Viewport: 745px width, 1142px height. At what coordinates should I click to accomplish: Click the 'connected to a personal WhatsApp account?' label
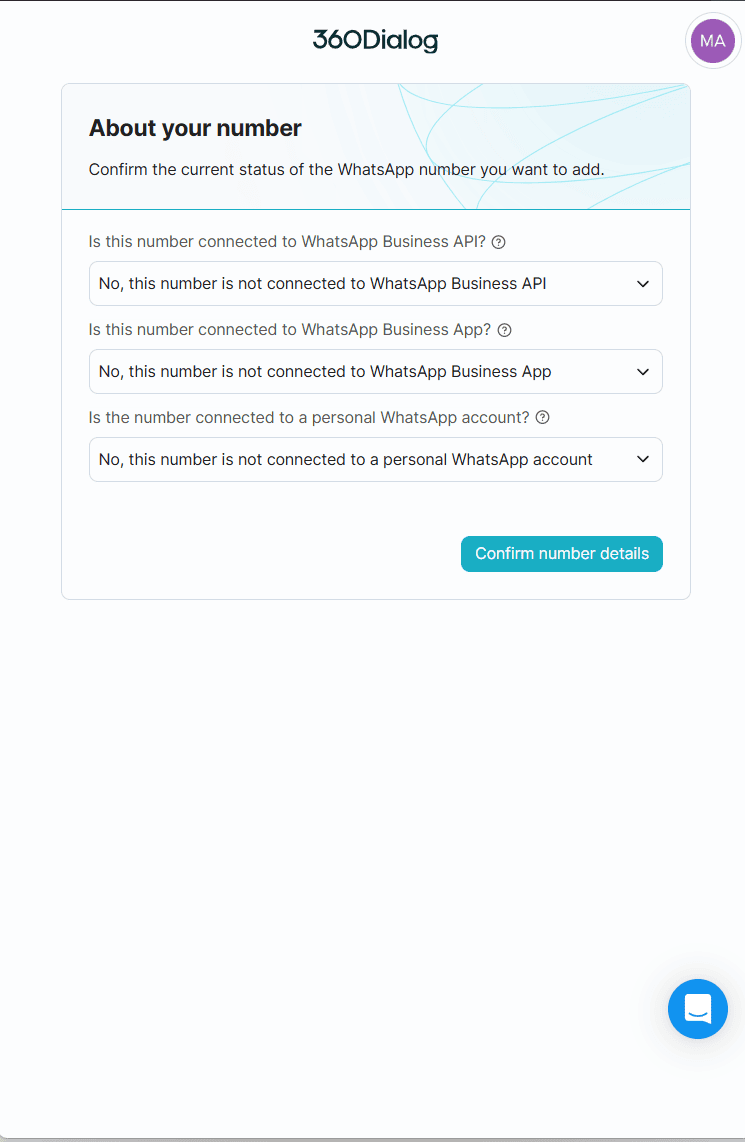click(309, 418)
